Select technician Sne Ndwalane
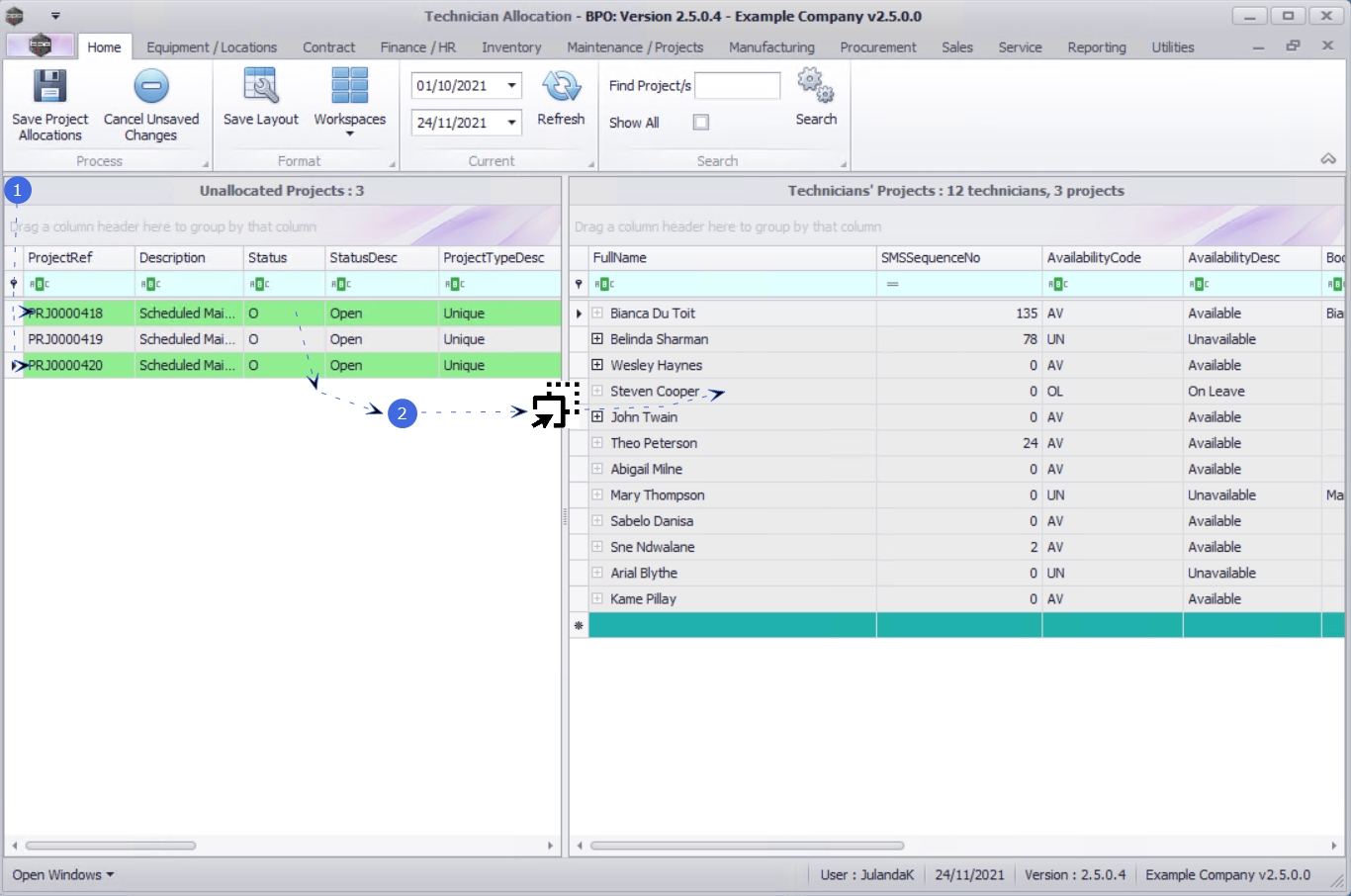1351x896 pixels. (x=653, y=547)
